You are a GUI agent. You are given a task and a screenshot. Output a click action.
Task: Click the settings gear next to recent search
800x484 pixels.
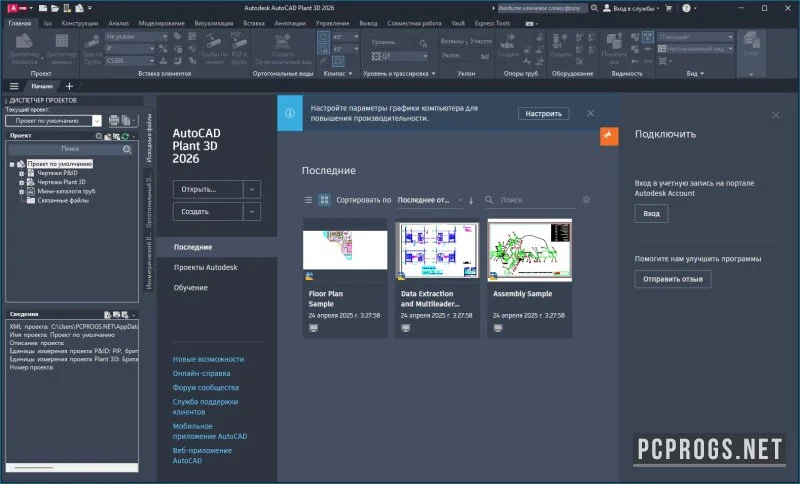point(586,200)
